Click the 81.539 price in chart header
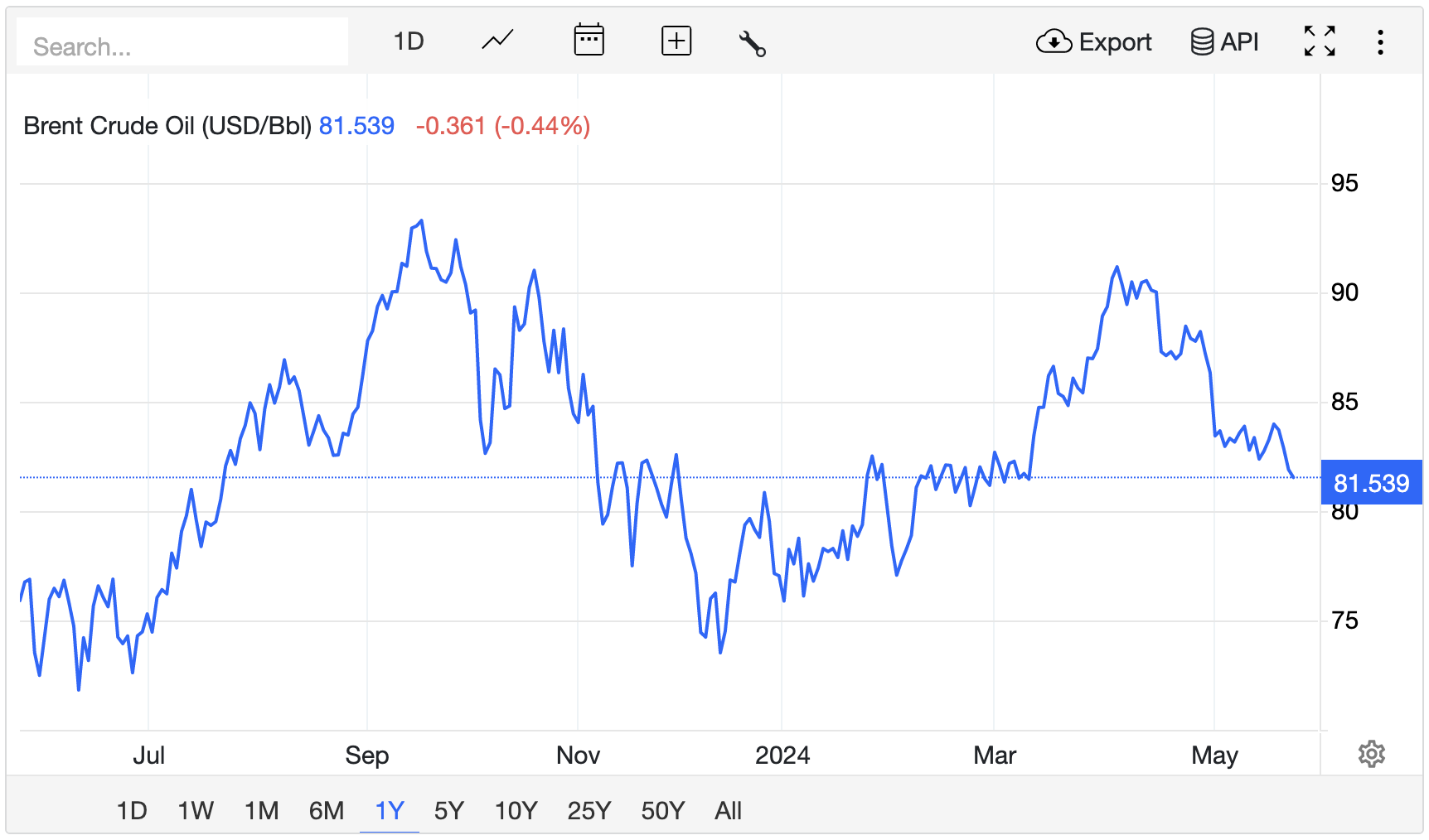Image resolution: width=1429 pixels, height=840 pixels. [x=356, y=126]
